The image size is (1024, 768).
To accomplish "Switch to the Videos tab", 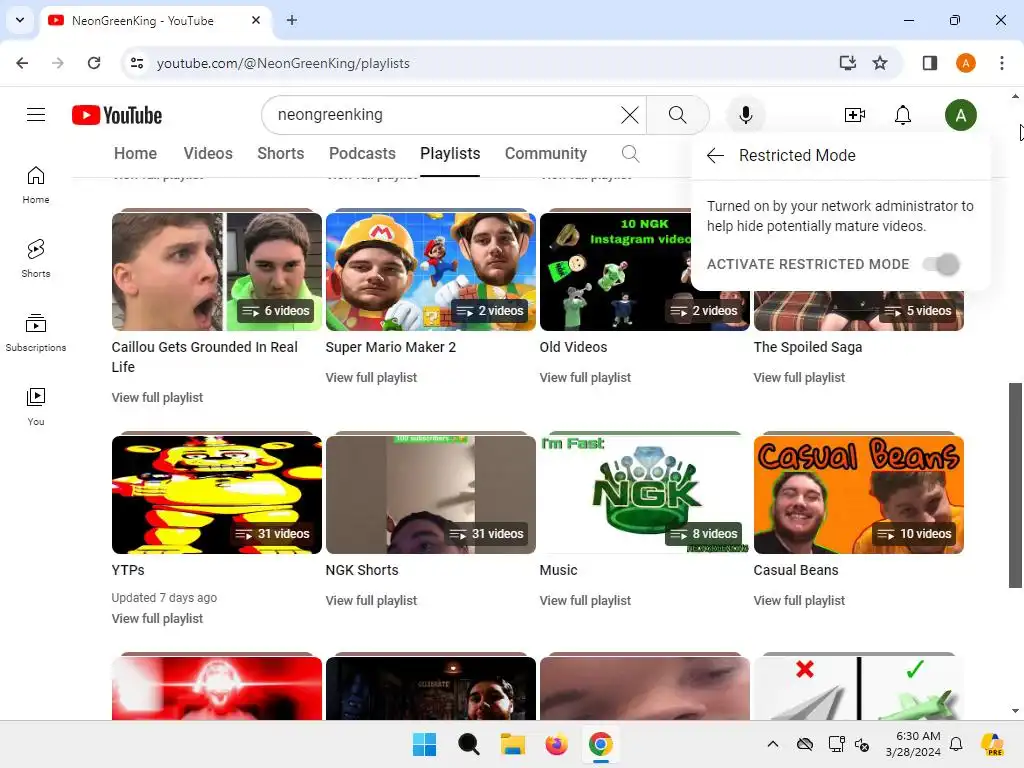I will (x=208, y=153).
